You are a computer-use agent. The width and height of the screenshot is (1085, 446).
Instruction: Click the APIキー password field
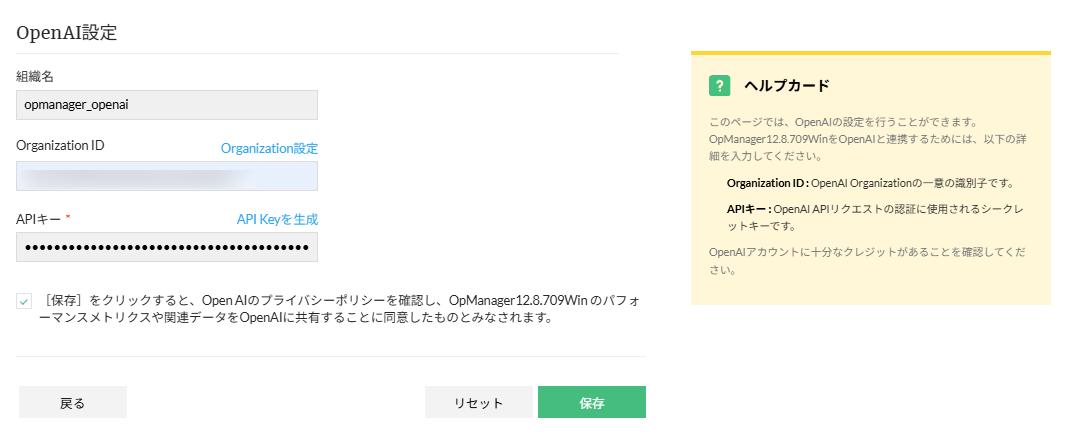(167, 247)
